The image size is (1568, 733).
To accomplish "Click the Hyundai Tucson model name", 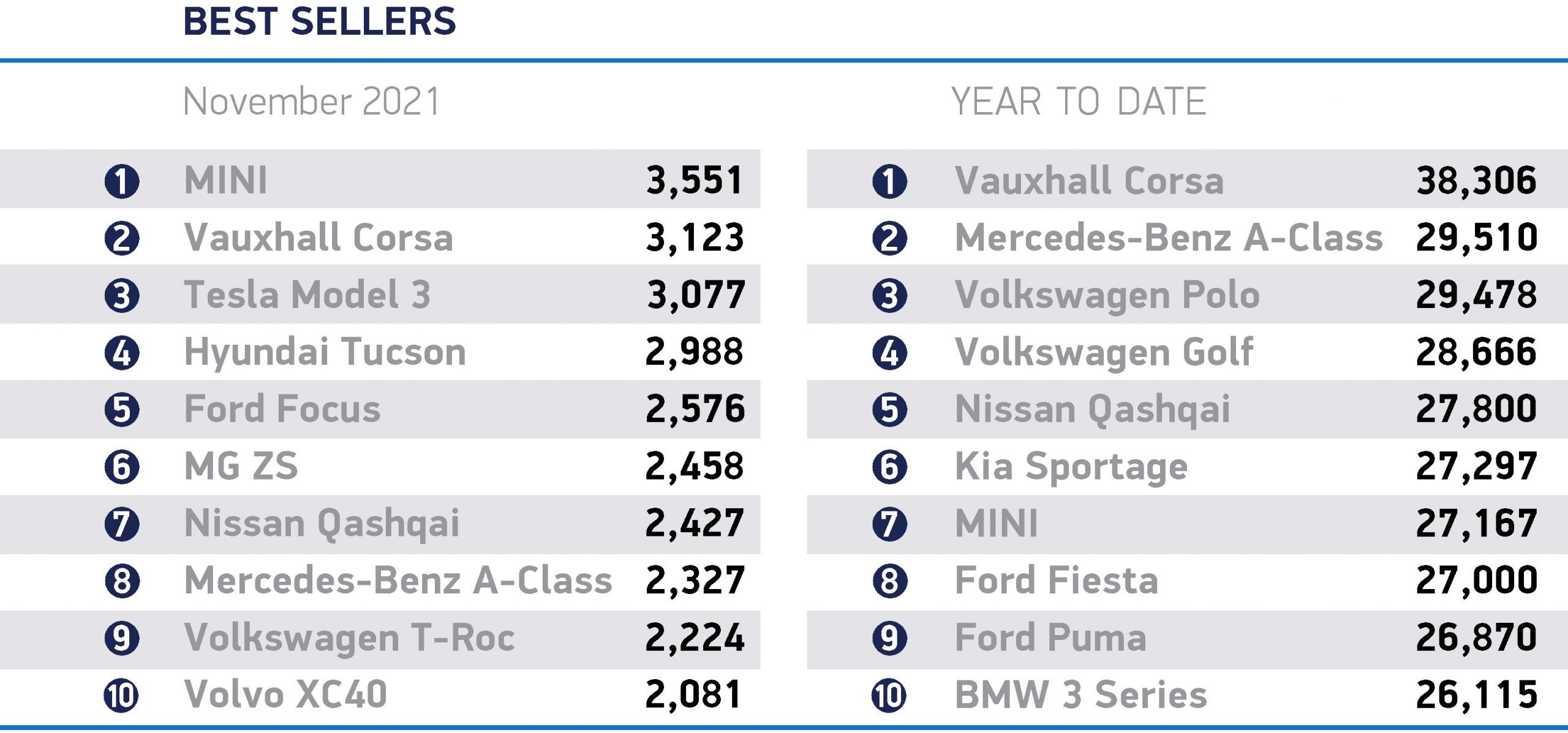I will [325, 352].
